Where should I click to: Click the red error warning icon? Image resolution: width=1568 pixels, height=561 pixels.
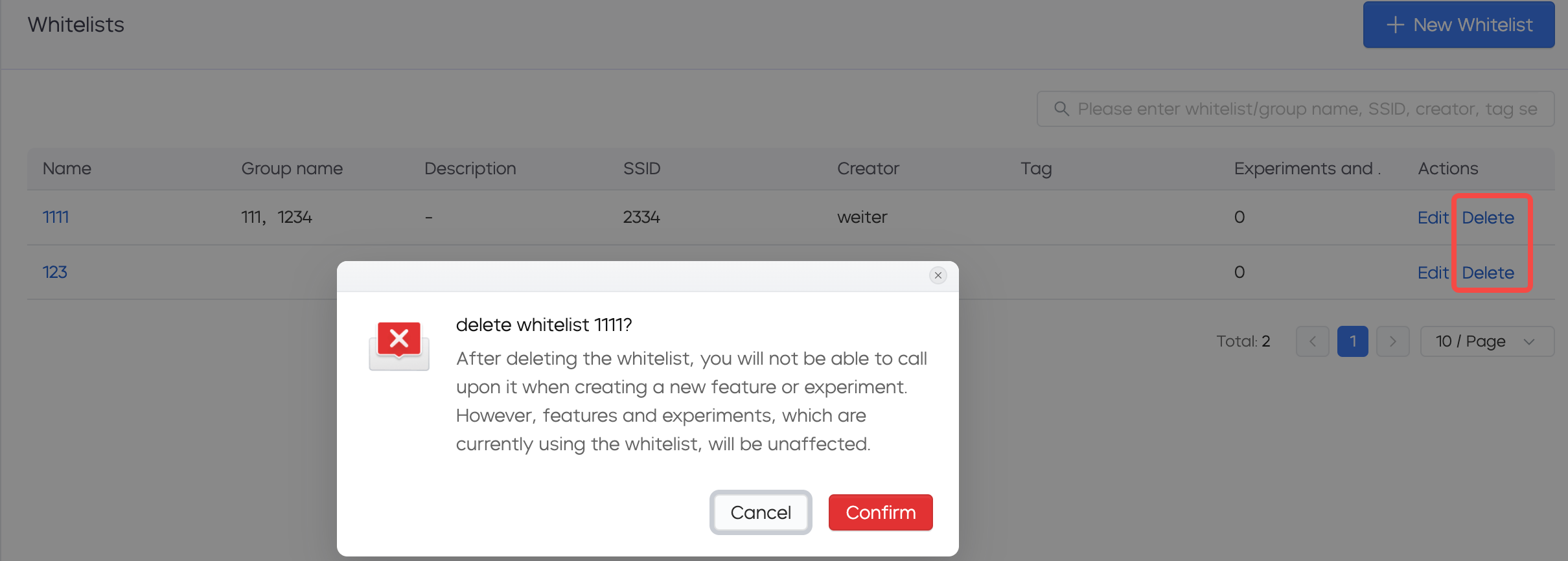tap(399, 345)
